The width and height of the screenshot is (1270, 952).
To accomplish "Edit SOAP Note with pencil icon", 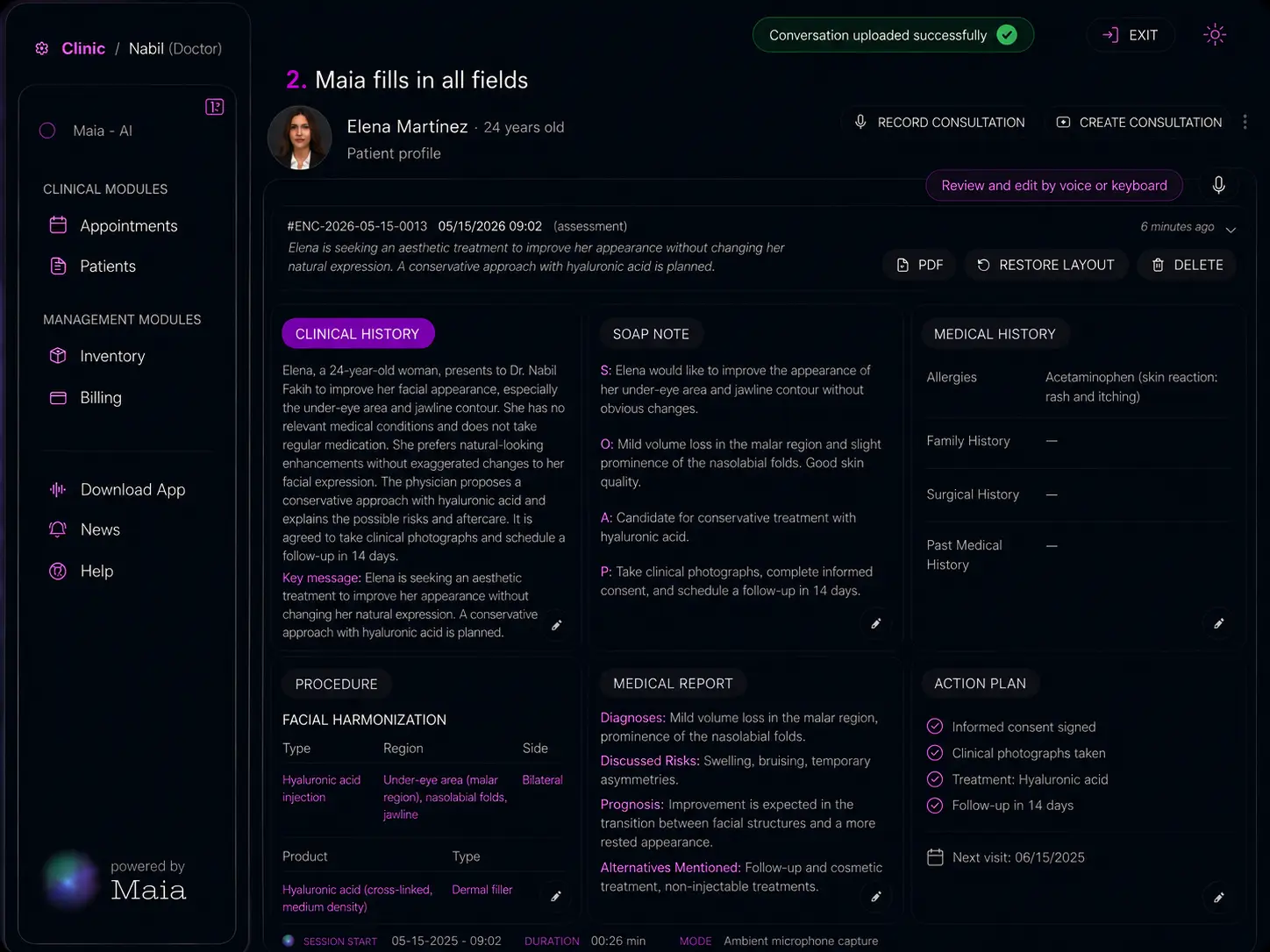I will (875, 623).
